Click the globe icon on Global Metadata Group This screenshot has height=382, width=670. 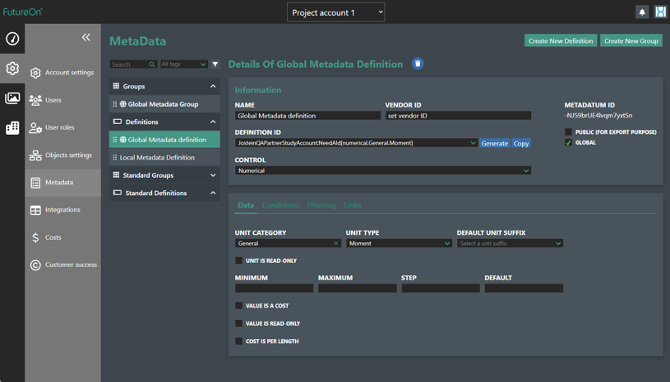tap(123, 104)
